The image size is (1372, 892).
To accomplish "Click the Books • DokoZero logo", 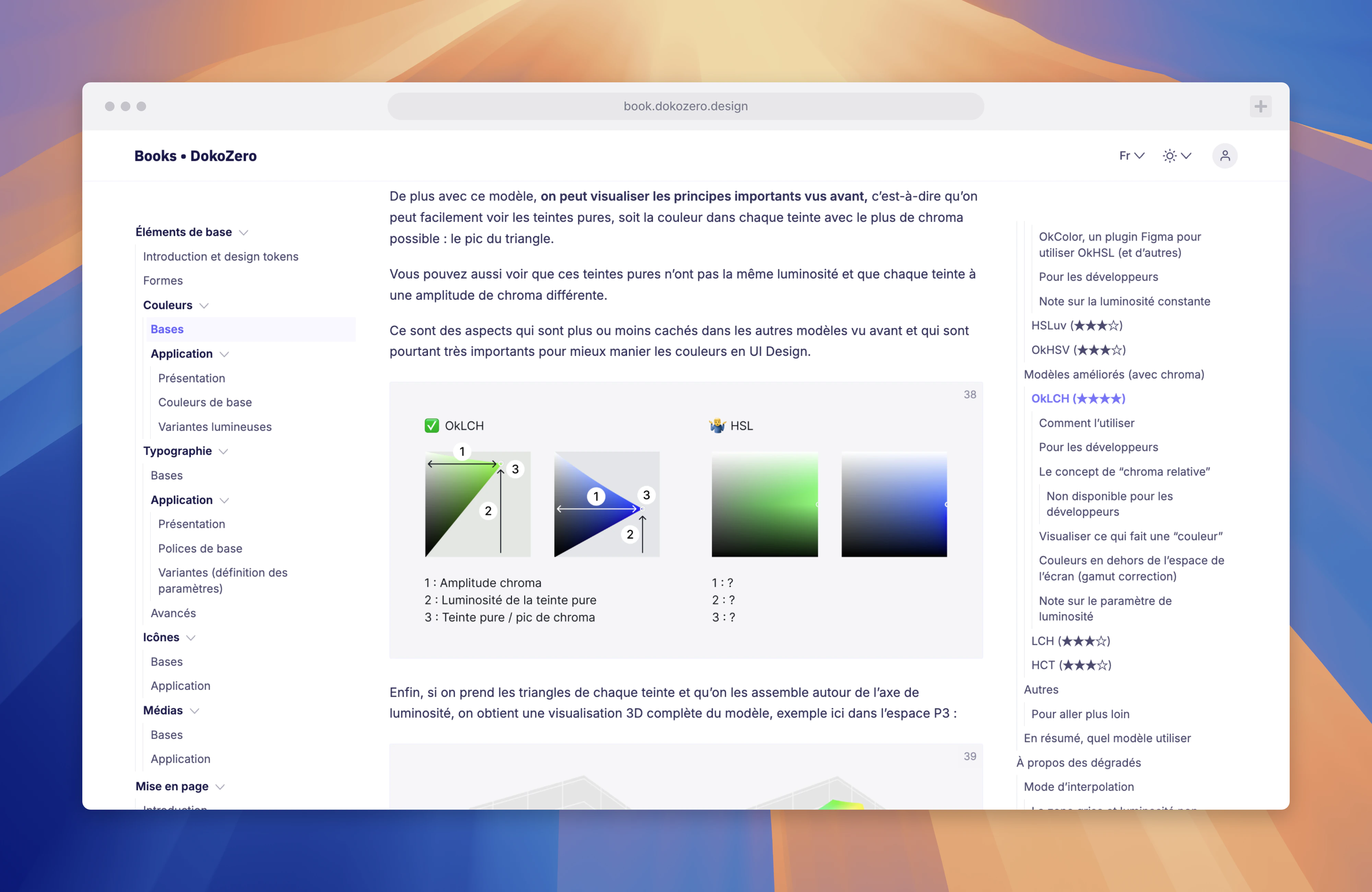I will pos(196,156).
